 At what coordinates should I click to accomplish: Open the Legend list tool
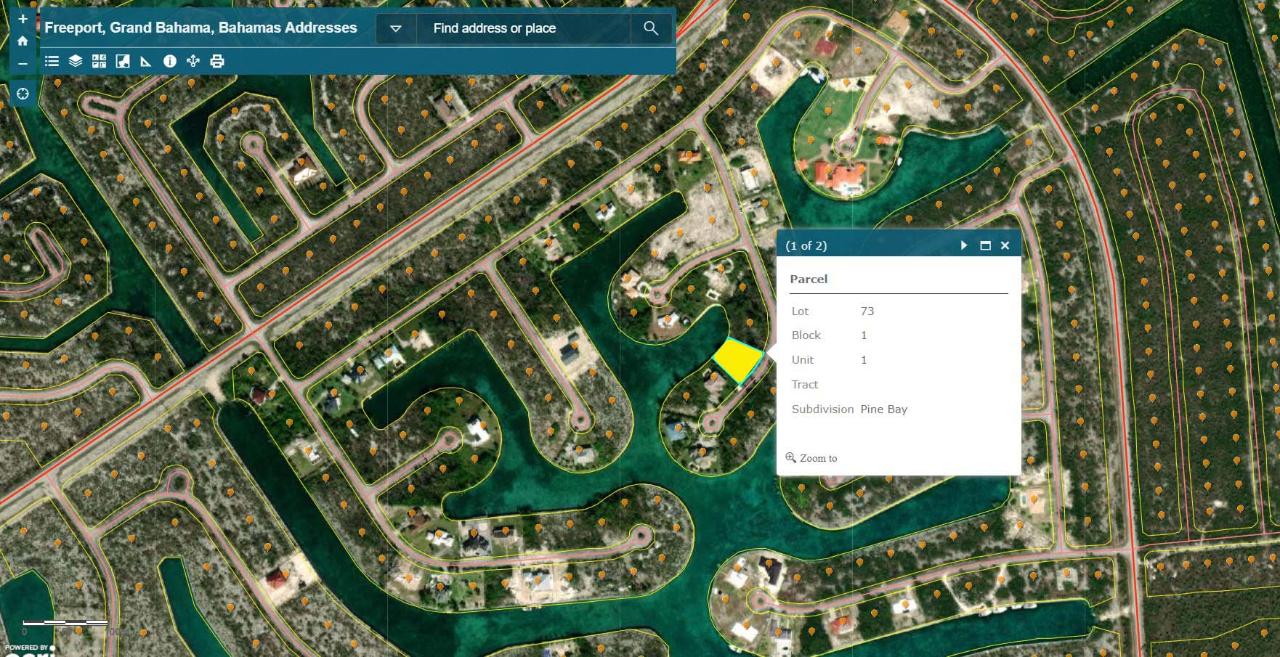[52, 61]
